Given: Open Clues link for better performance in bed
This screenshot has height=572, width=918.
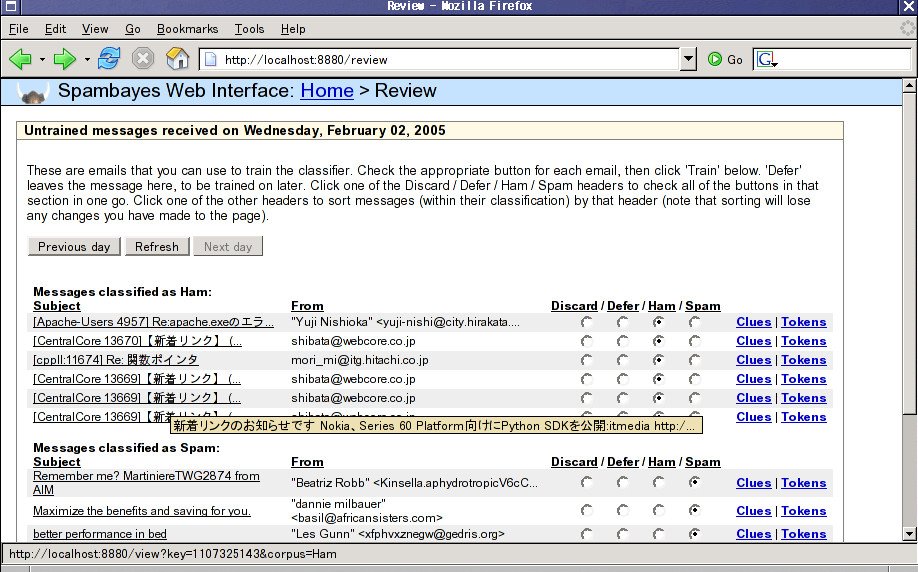Looking at the screenshot, I should [753, 534].
